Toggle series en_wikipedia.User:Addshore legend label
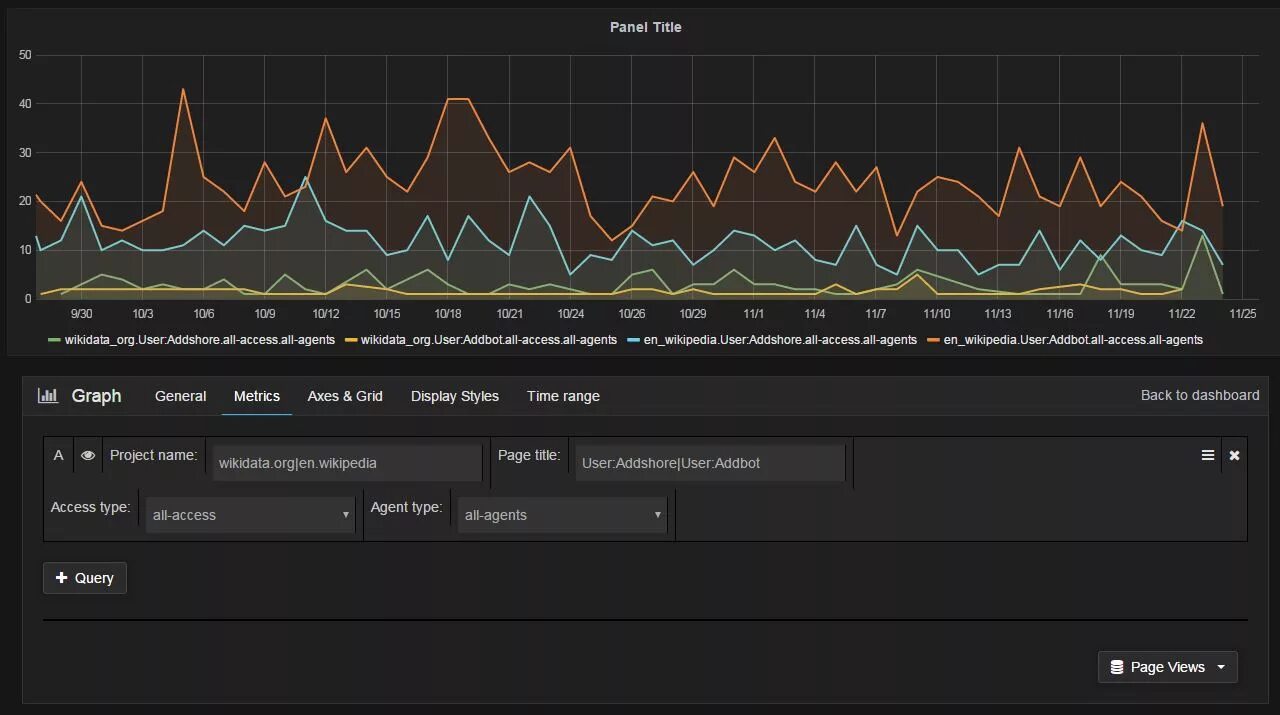Viewport: 1280px width, 715px height. pyautogui.click(x=780, y=340)
